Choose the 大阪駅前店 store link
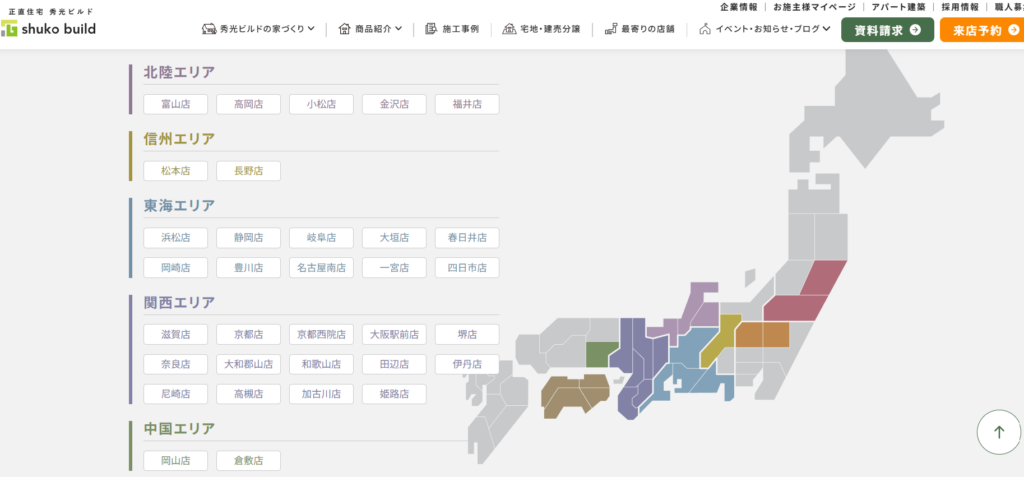The width and height of the screenshot is (1024, 477). pyautogui.click(x=394, y=334)
